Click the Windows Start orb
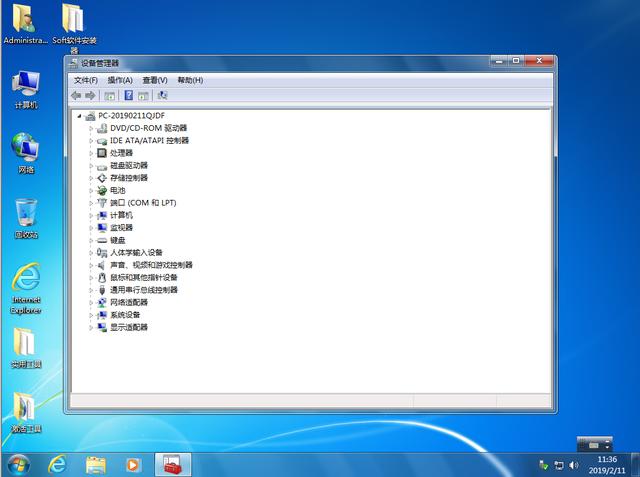The height and width of the screenshot is (477, 640). click(18, 464)
